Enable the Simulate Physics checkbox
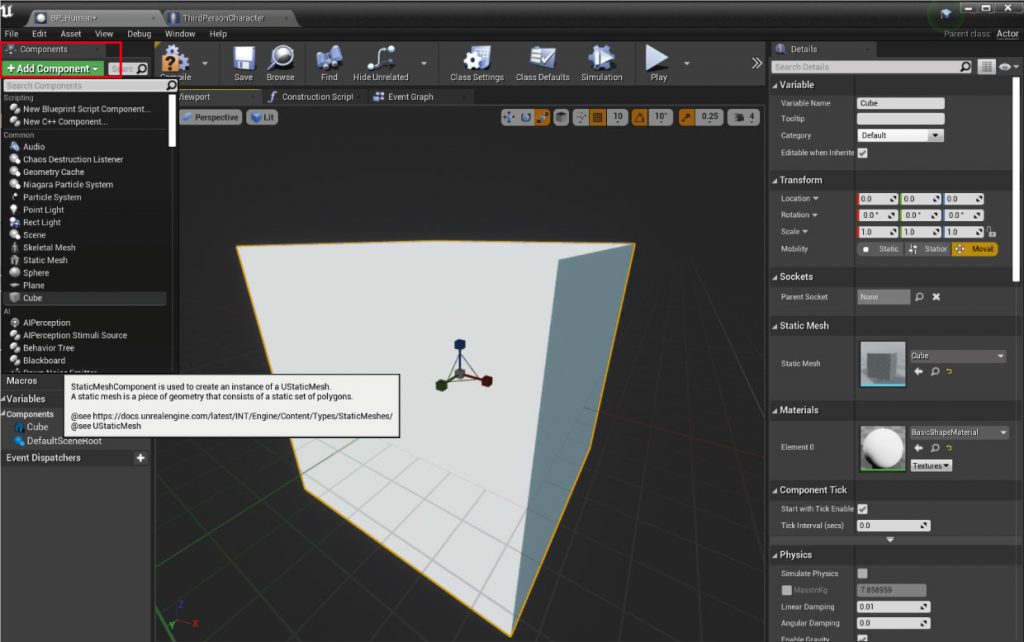Screen dimensions: 1024x642 pyautogui.click(x=863, y=573)
